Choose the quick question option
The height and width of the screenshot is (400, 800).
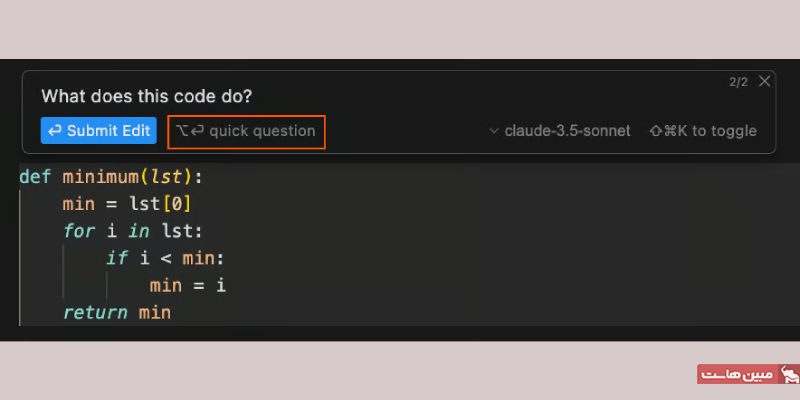pos(246,132)
